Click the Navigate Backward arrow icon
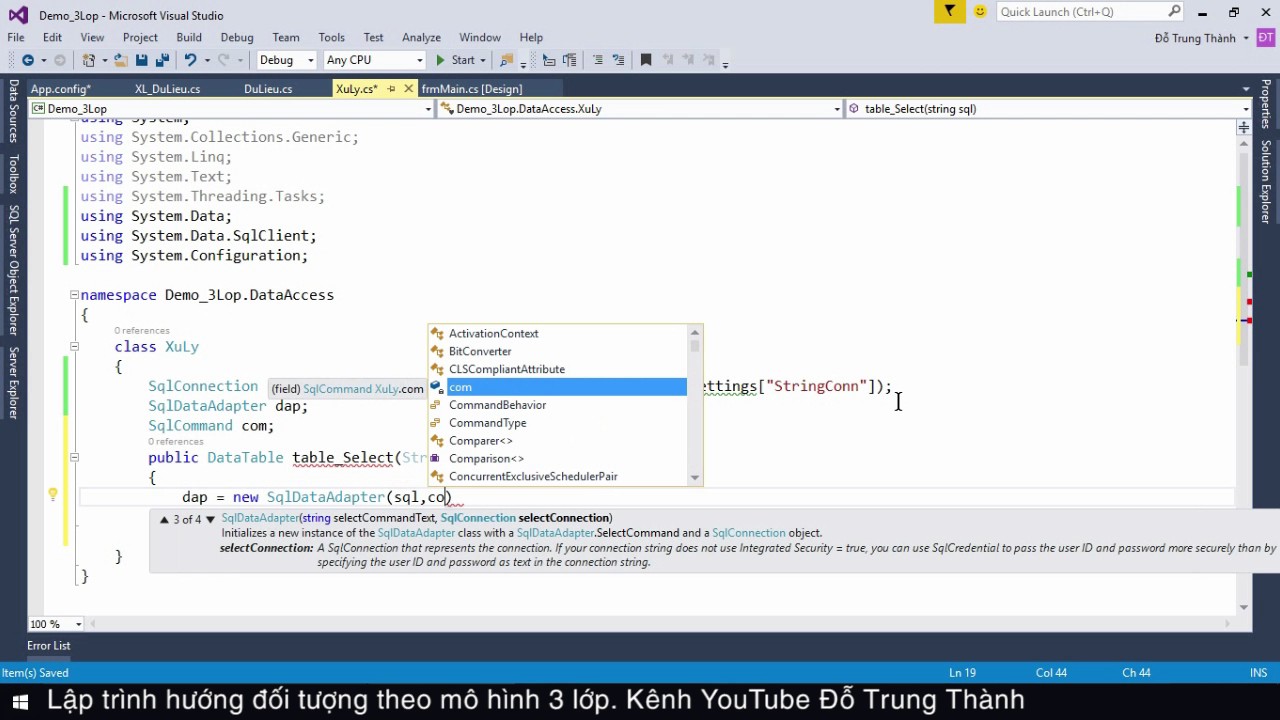1280x720 pixels. [28, 60]
